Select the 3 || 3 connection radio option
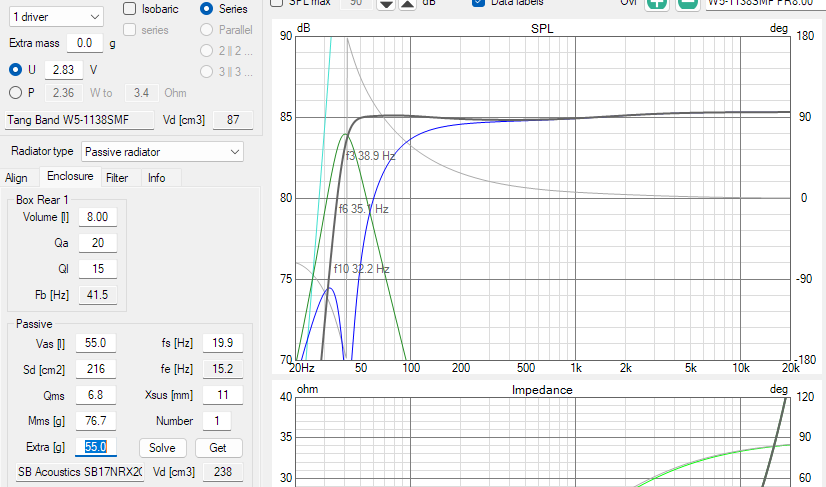 [x=206, y=71]
